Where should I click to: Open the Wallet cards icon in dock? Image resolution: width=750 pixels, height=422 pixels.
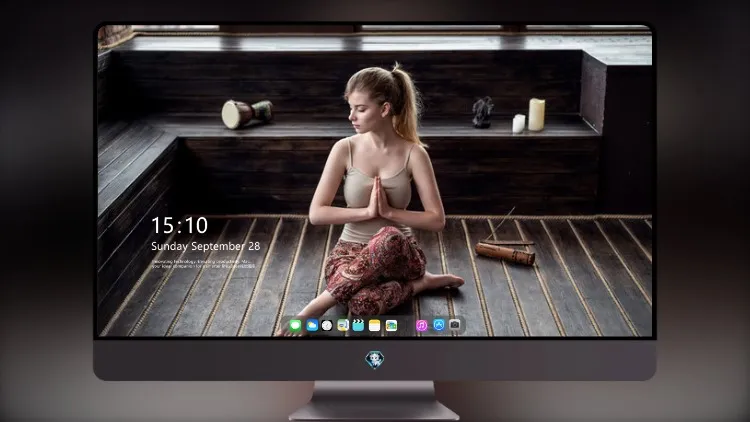click(391, 325)
